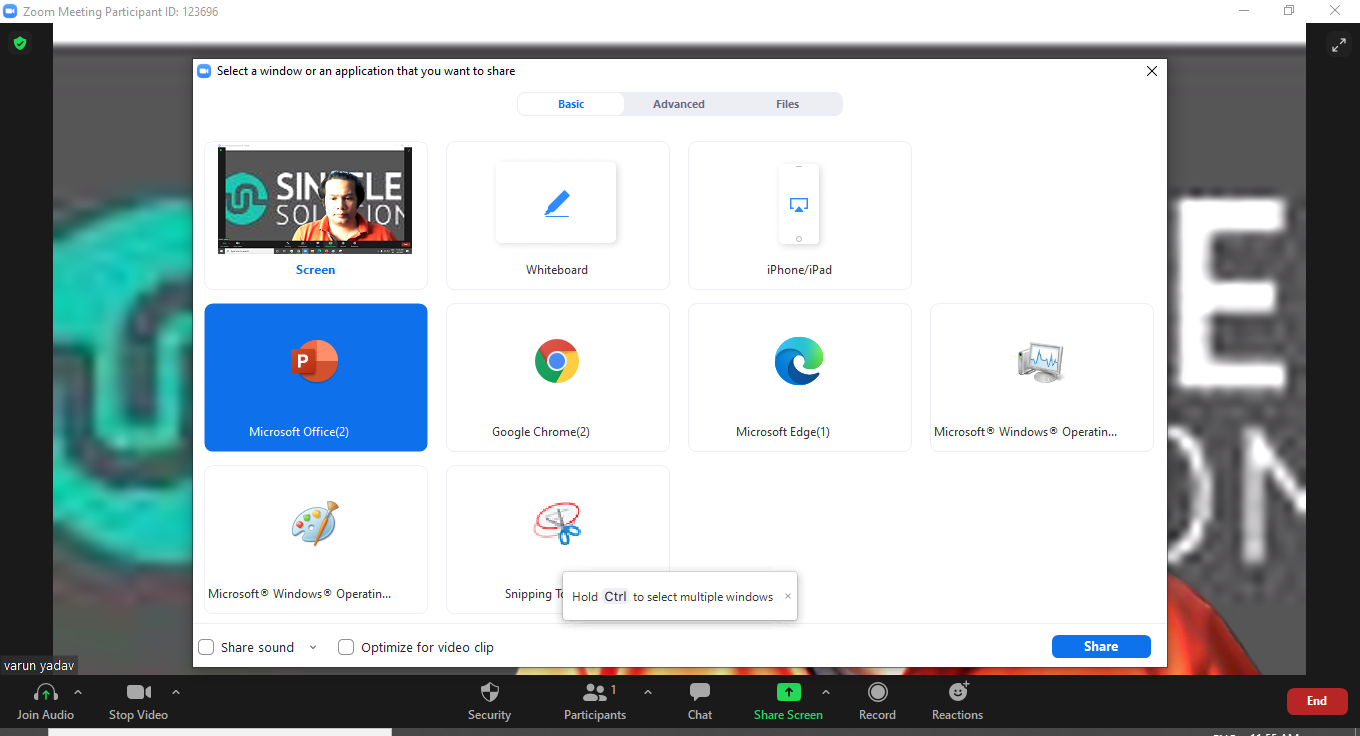Click the green encryption shield icon
The width and height of the screenshot is (1360, 736).
coord(19,44)
